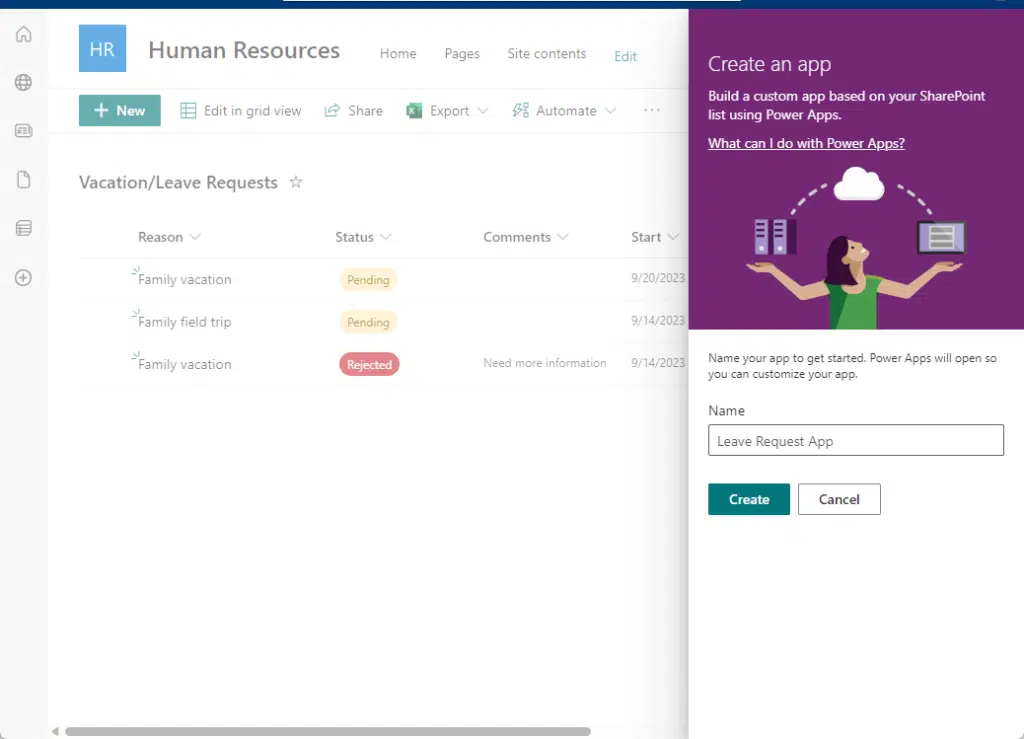Click the Need more information comment
Image resolution: width=1024 pixels, height=739 pixels.
pos(545,363)
